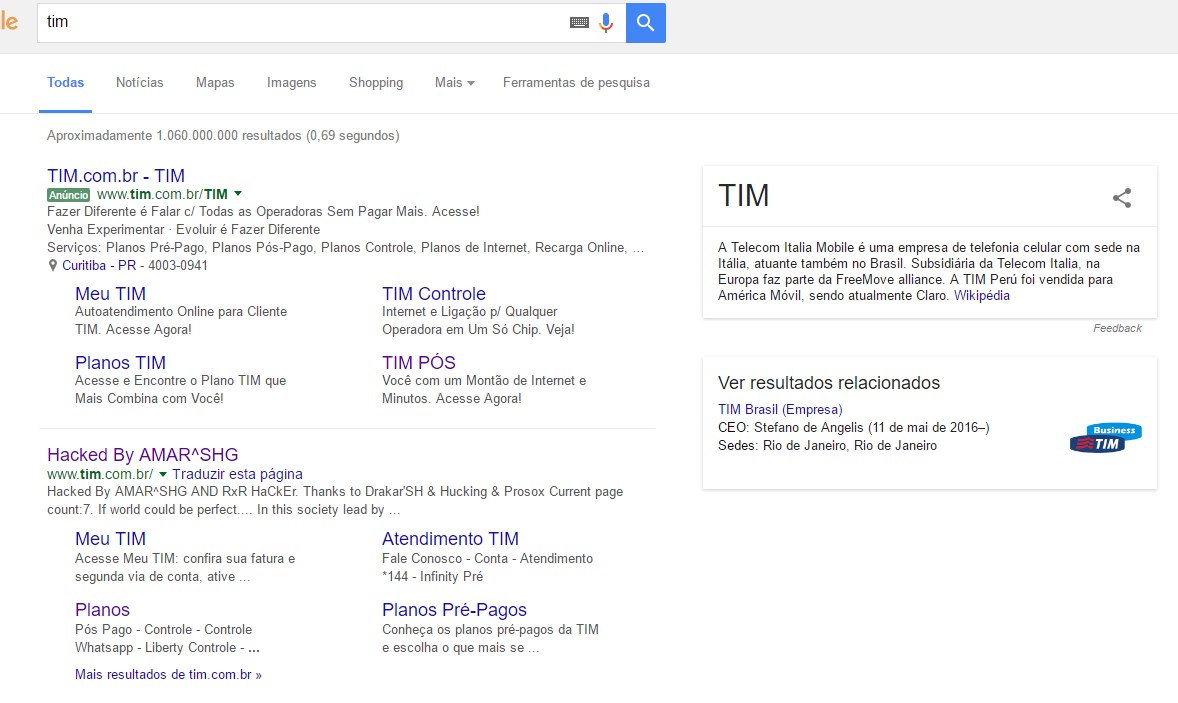Click the map pin beside Curitiba - PR
The height and width of the screenshot is (703, 1178).
tap(53, 265)
